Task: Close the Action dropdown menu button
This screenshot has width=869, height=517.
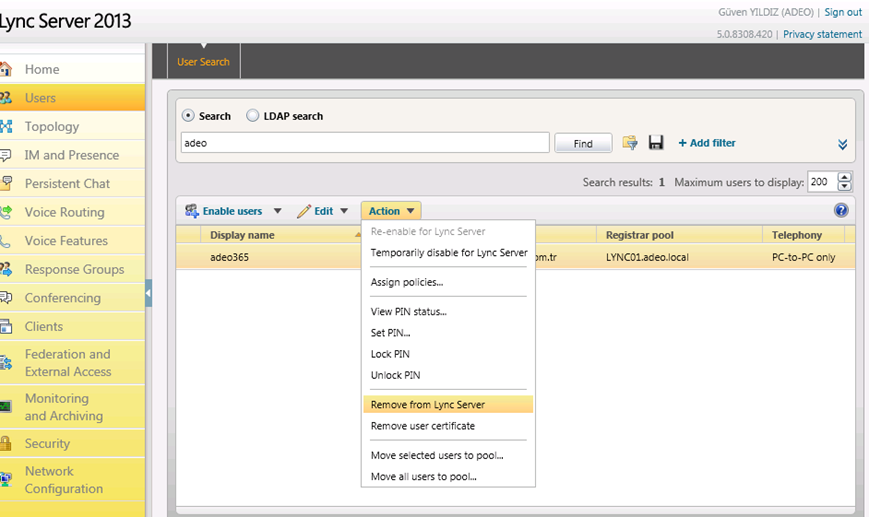Action: [391, 211]
